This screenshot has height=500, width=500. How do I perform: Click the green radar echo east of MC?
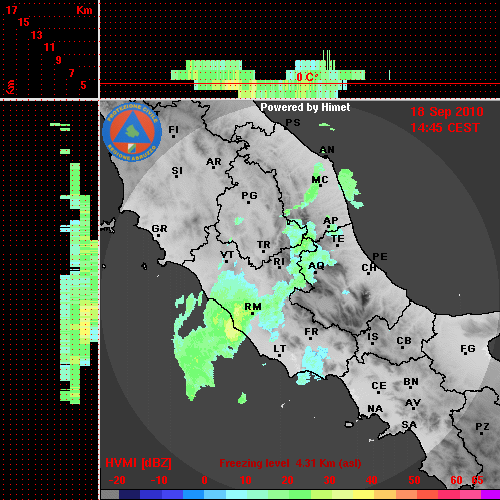click(350, 187)
